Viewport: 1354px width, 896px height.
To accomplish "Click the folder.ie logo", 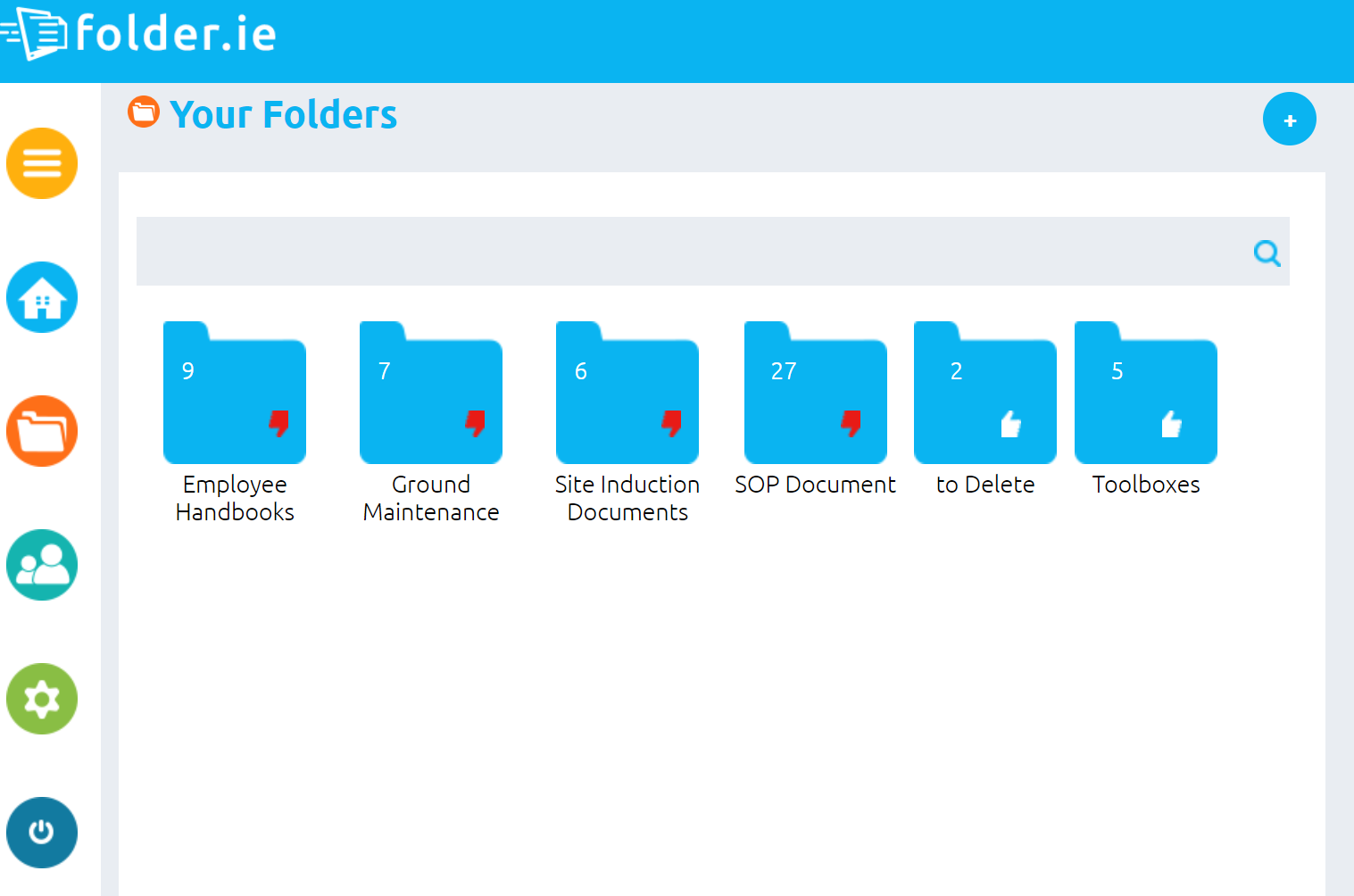I will click(x=138, y=34).
